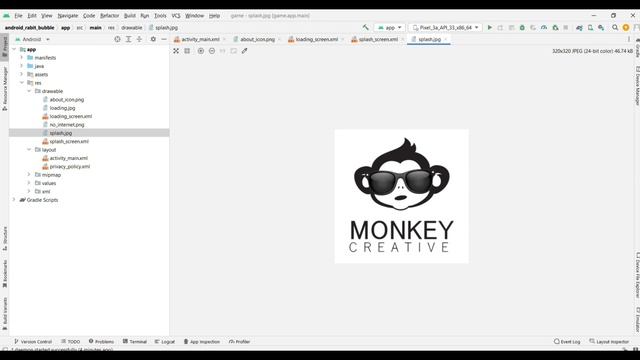
Task: Show the grid in image viewer
Action: point(187,51)
